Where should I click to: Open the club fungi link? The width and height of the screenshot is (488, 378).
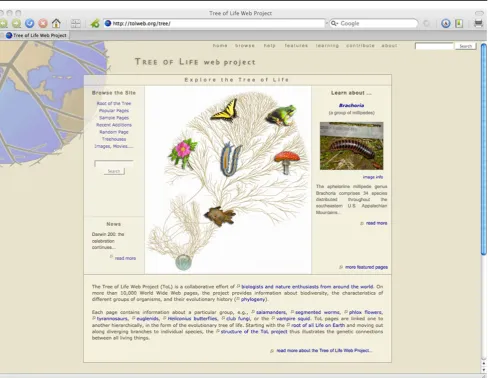tap(238, 319)
